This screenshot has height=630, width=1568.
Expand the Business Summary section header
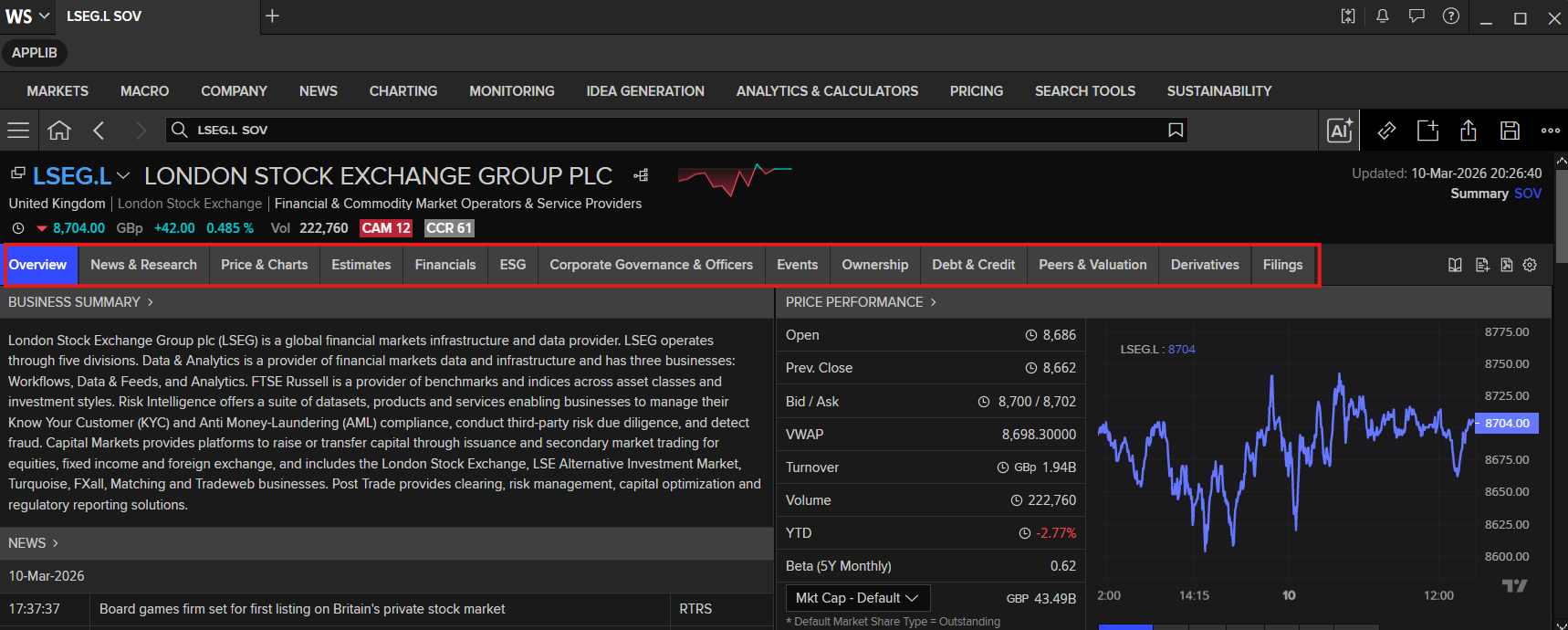click(x=81, y=302)
